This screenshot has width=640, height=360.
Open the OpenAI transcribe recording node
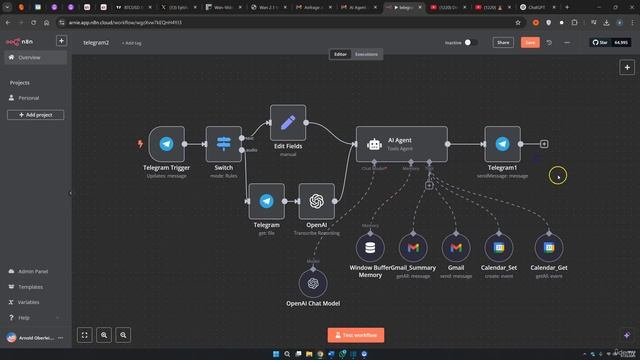tap(317, 201)
